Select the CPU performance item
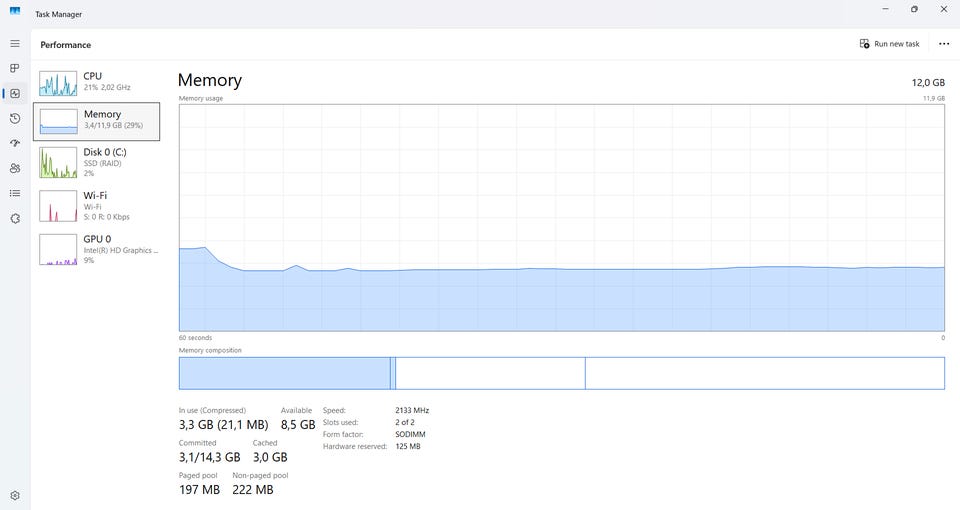Screen dimensions: 960x510 click(x=97, y=83)
